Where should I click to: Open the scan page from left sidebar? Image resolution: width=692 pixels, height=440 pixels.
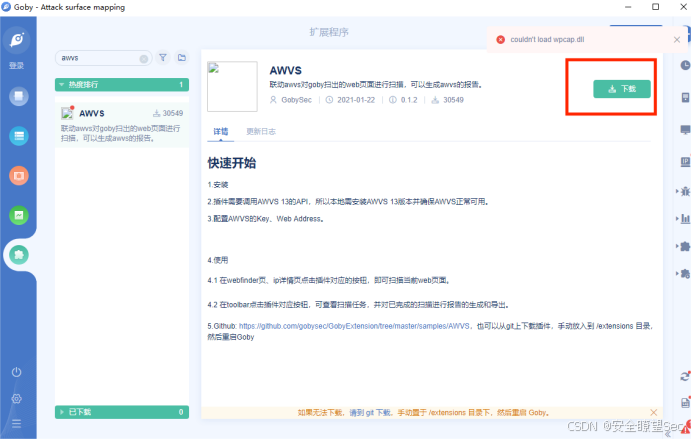coord(19,96)
